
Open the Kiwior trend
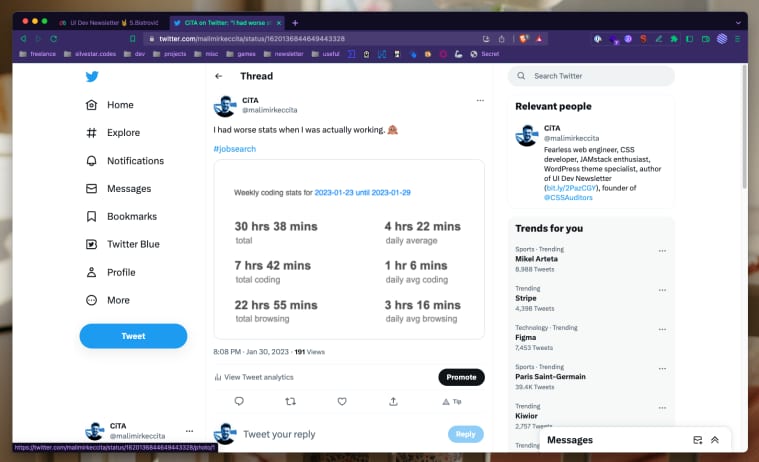(527, 416)
